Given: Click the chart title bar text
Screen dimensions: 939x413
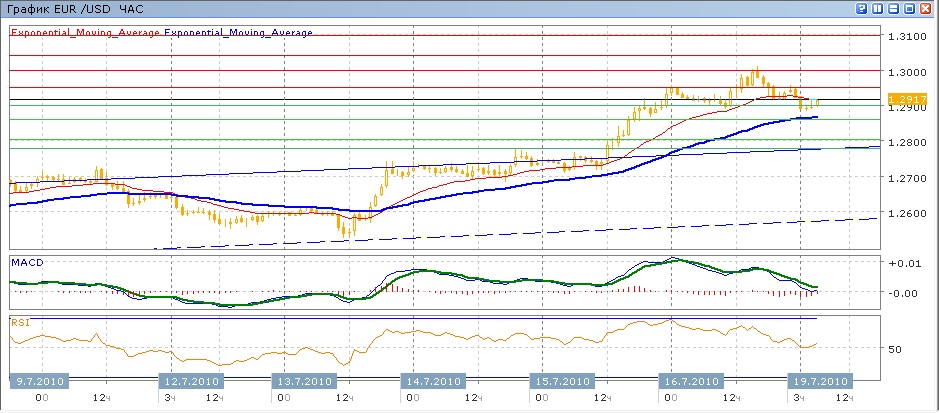Looking at the screenshot, I should [61, 8].
